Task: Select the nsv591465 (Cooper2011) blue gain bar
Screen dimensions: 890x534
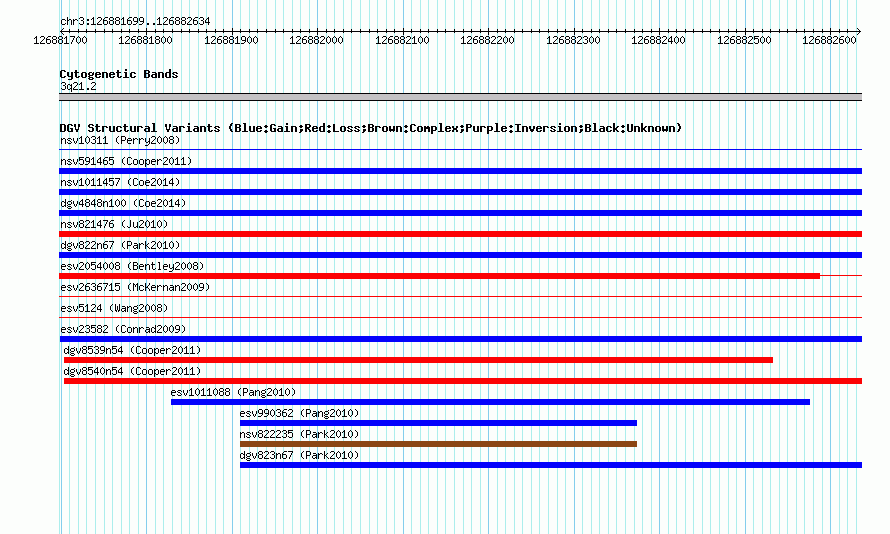Action: (x=460, y=171)
